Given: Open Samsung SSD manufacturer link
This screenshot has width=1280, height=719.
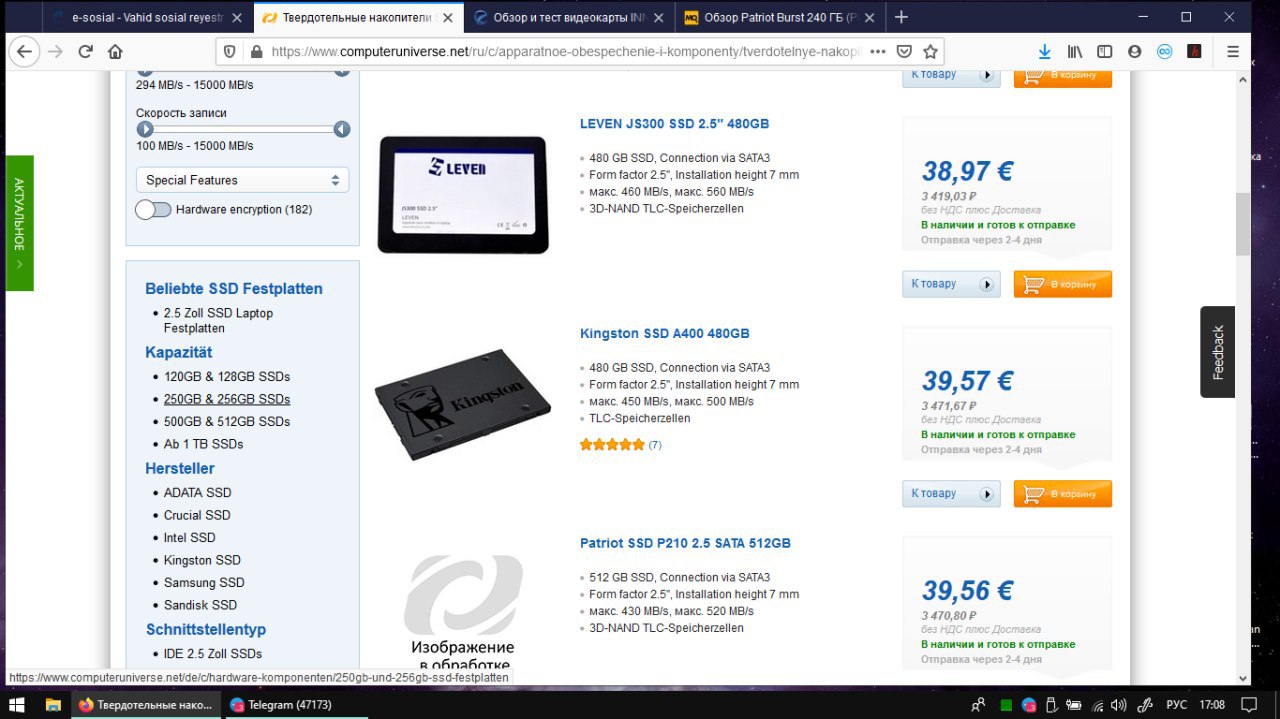Looking at the screenshot, I should (204, 583).
